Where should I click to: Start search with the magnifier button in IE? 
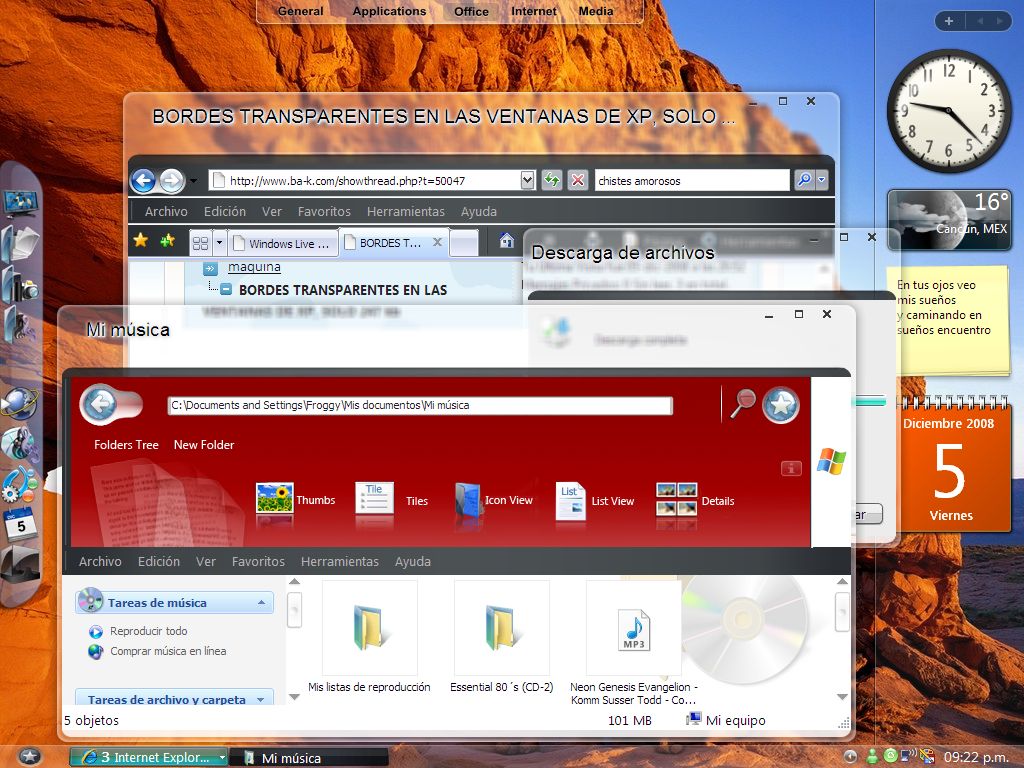[x=805, y=180]
